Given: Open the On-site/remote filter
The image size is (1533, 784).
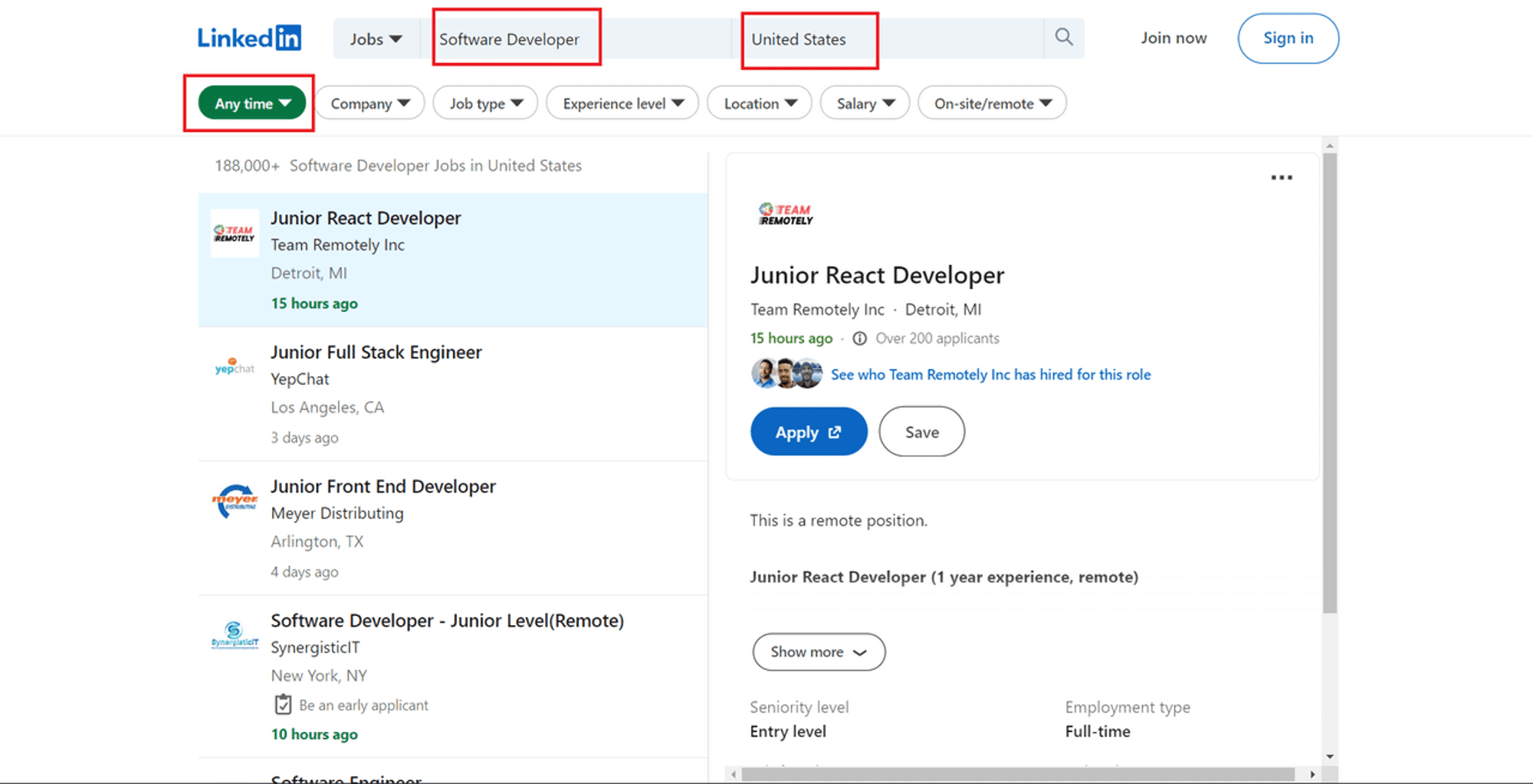Looking at the screenshot, I should coord(991,103).
